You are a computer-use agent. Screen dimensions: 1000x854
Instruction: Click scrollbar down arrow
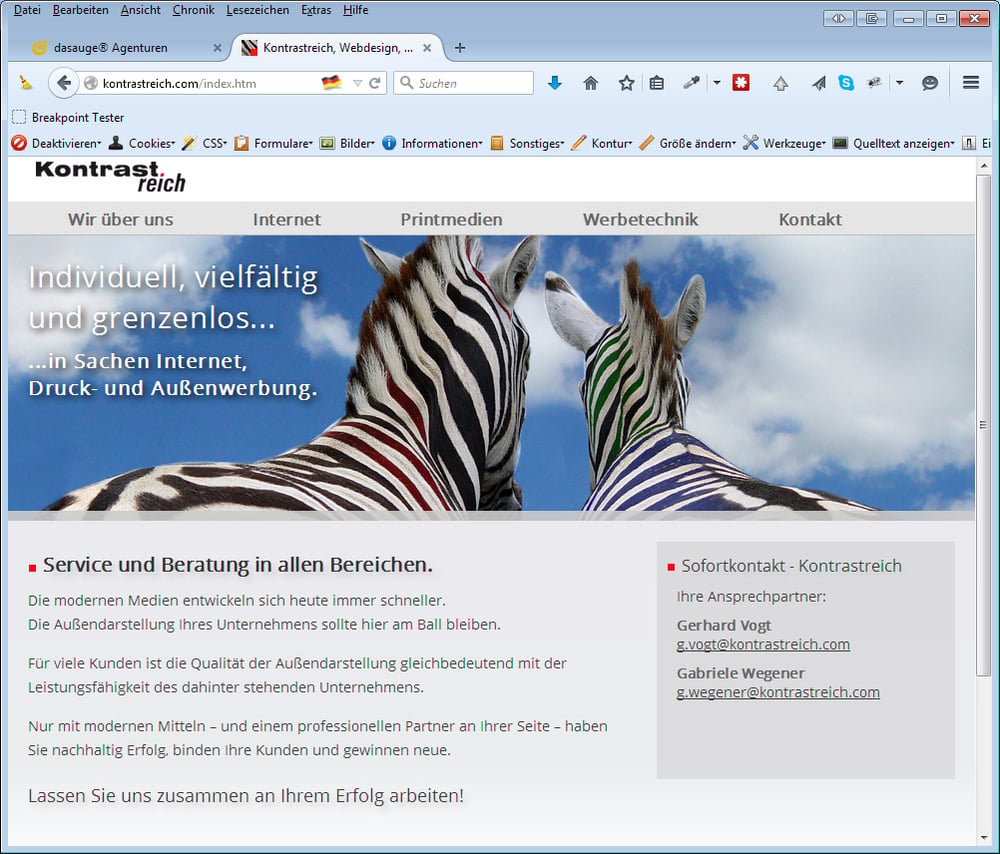coord(983,837)
